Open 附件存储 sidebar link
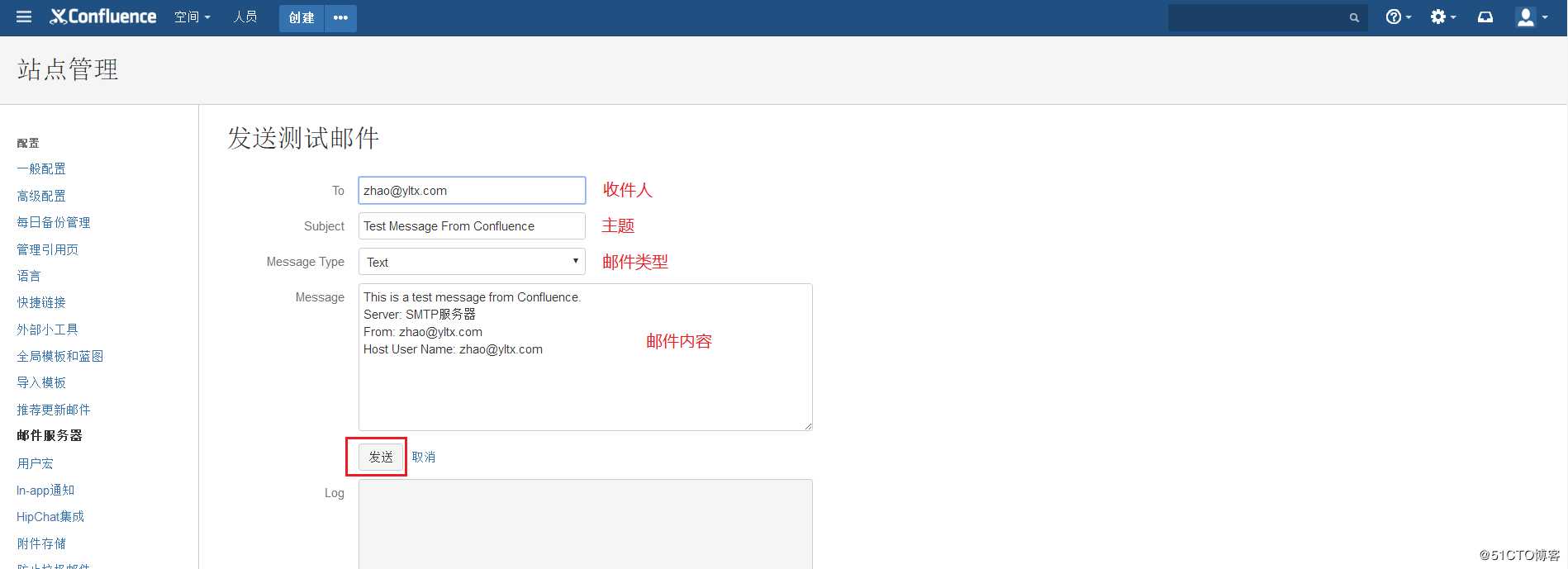The height and width of the screenshot is (569, 1568). tap(41, 543)
